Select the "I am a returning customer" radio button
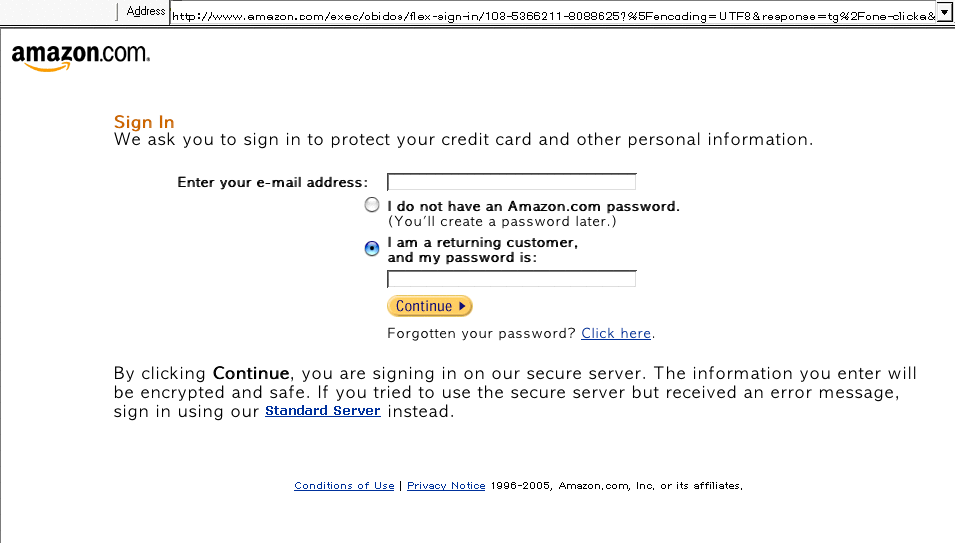The width and height of the screenshot is (955, 543). coord(372,248)
